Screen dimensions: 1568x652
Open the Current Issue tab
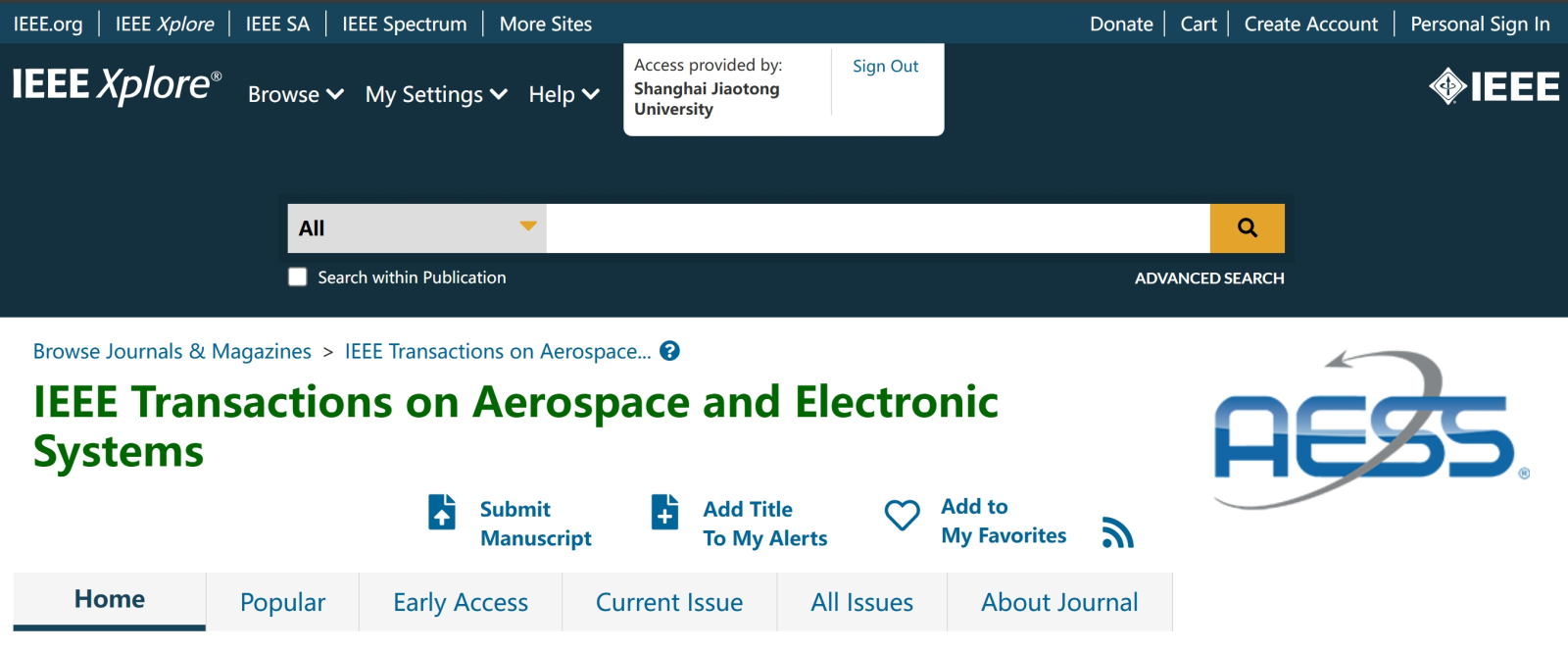coord(669,602)
